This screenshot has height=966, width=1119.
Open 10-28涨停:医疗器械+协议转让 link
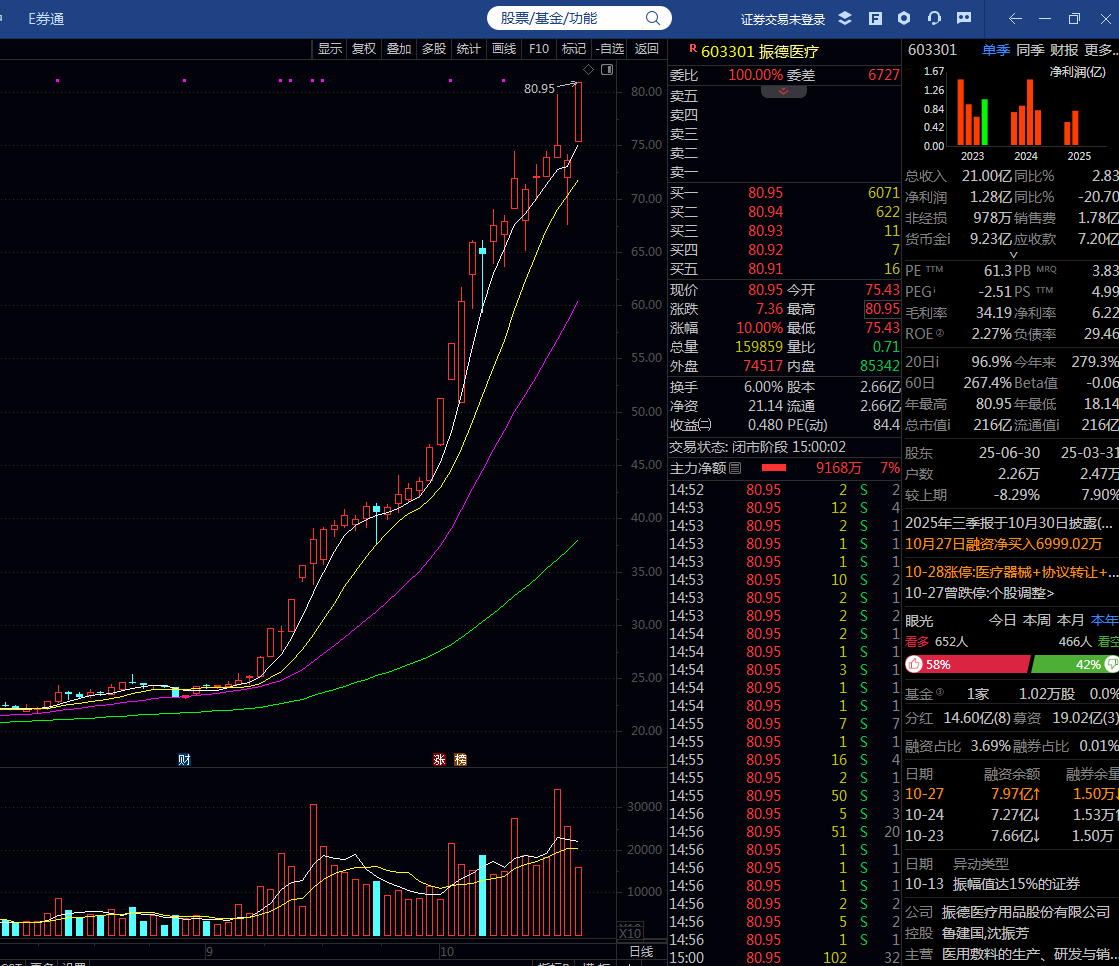coord(1011,571)
